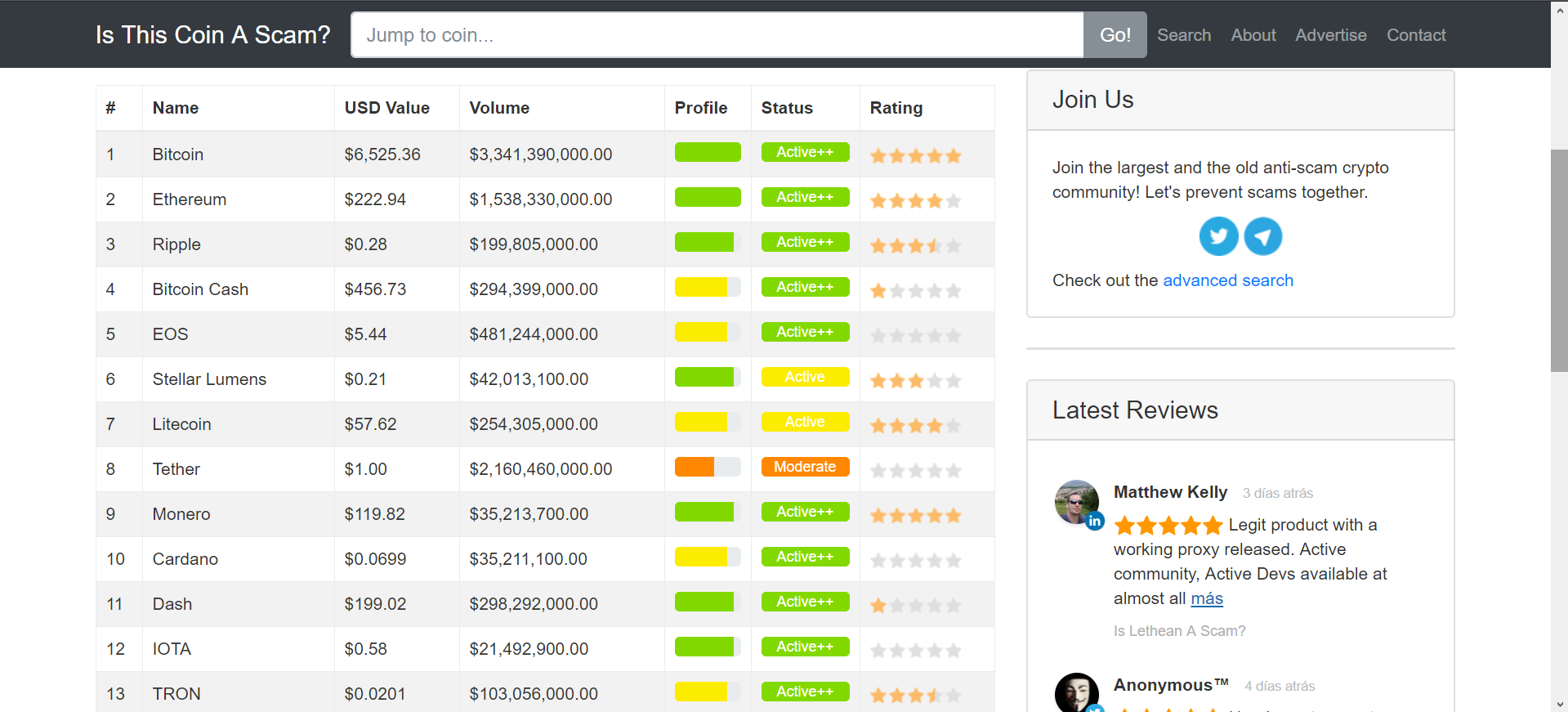Click Dash's one-star rating
1568x712 pixels.
(916, 605)
